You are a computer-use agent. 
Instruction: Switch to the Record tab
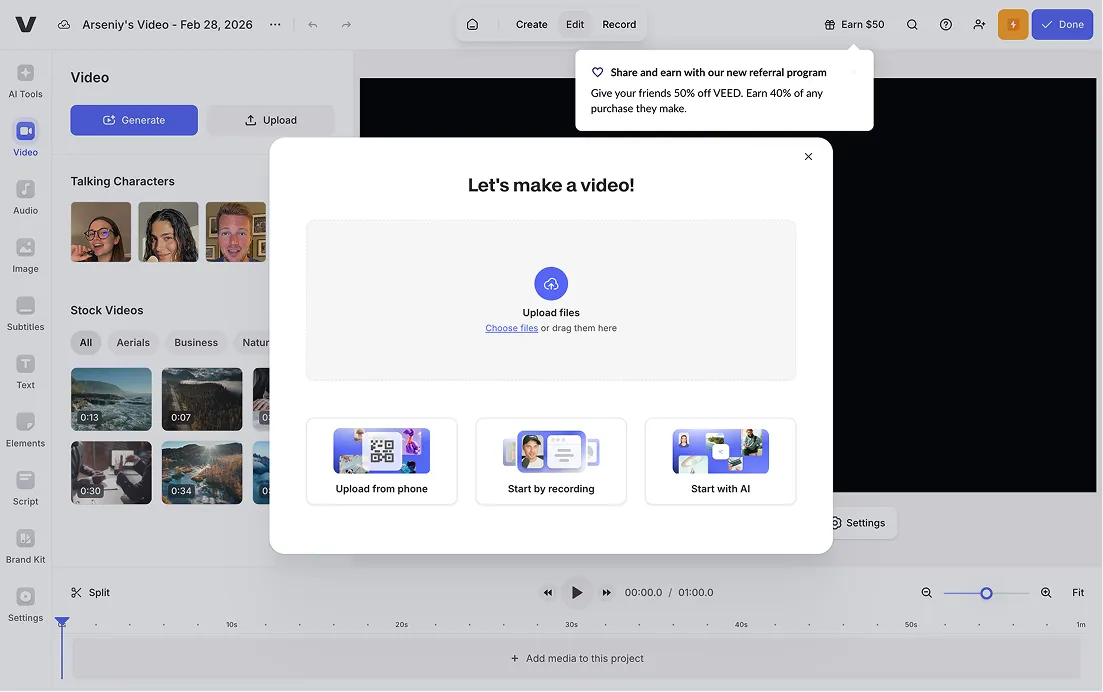click(x=619, y=24)
